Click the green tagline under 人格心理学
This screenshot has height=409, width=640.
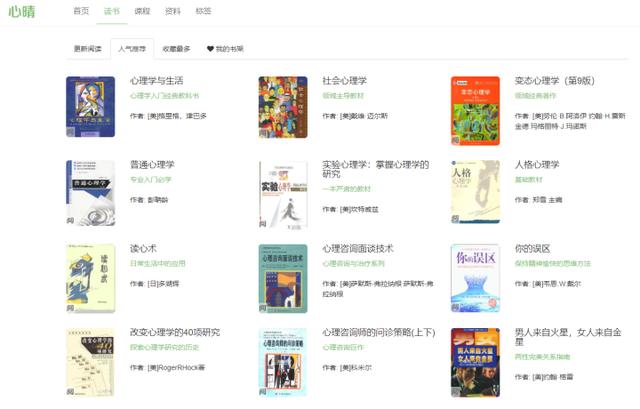coord(529,180)
